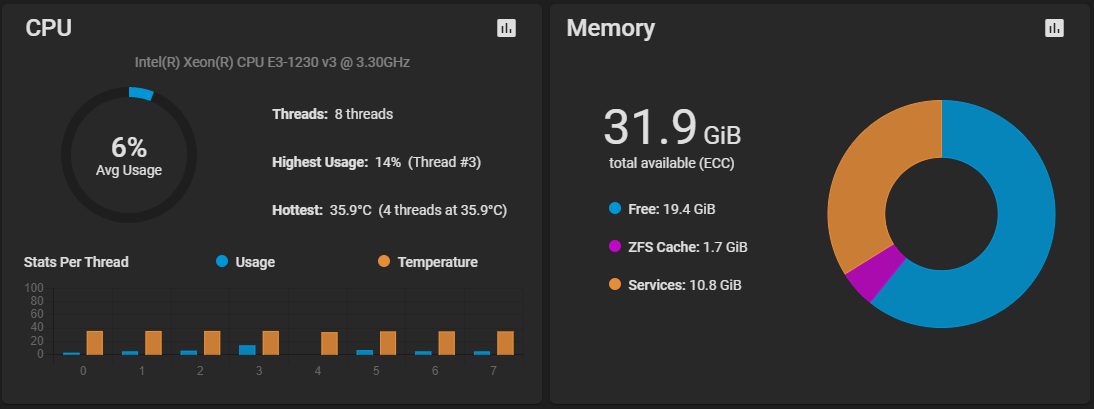
Task: Open Memory reports chart icon
Action: tap(1054, 28)
